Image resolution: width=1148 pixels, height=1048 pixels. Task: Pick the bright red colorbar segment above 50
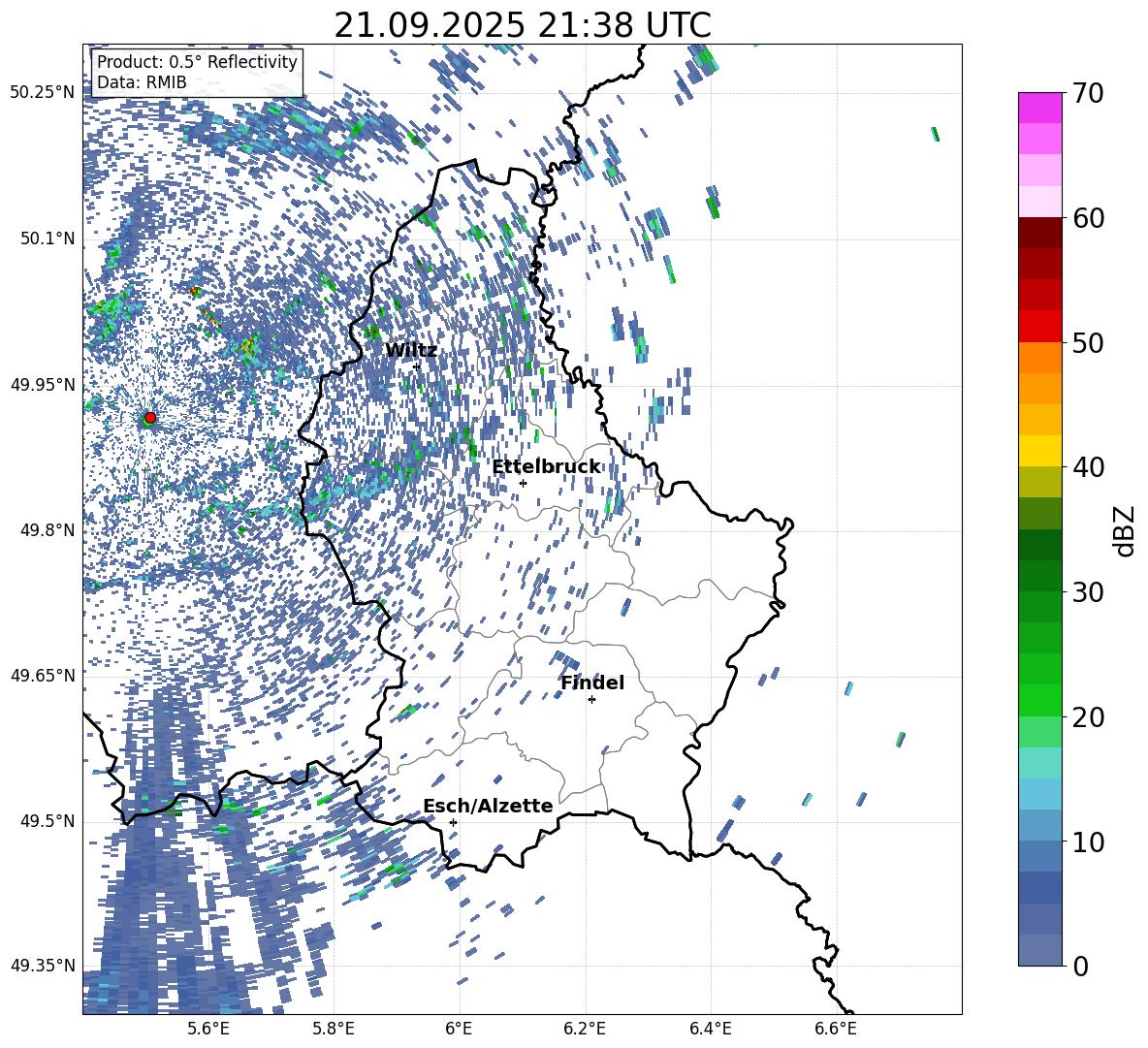tap(1039, 326)
